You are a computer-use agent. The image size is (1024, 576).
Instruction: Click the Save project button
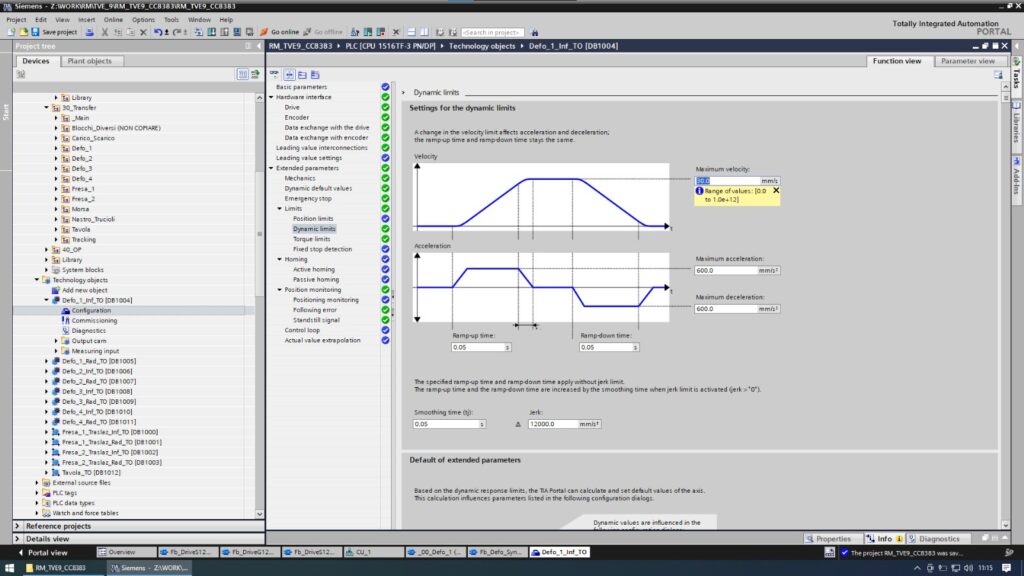coord(54,32)
